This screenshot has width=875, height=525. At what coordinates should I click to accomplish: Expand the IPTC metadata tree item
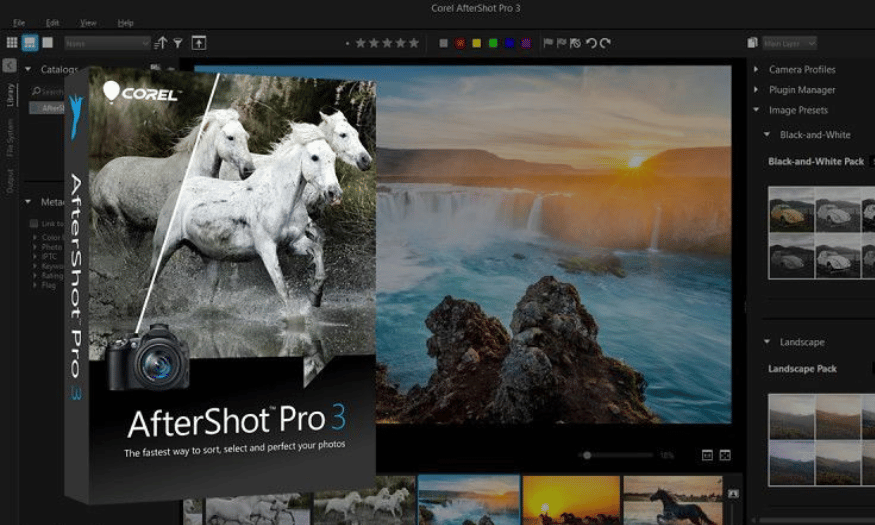pyautogui.click(x=35, y=257)
